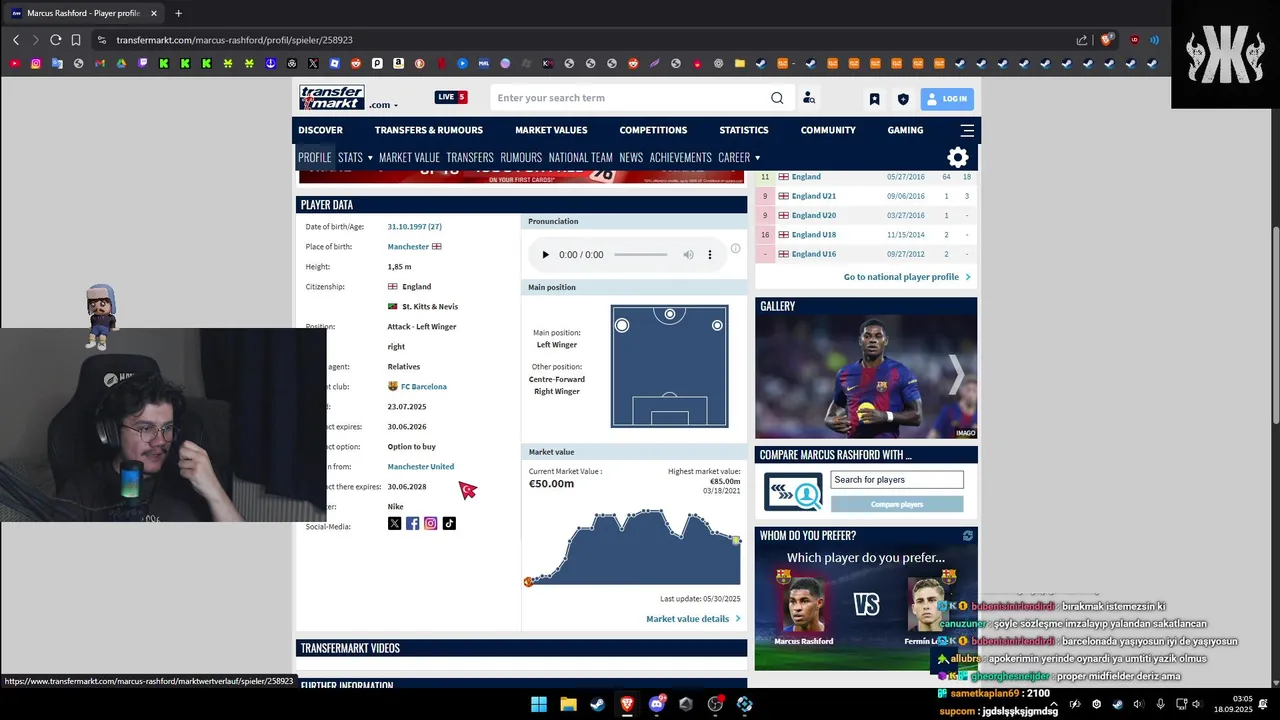Open the PROFILE tab
Screen dimensions: 1280x720
point(315,157)
